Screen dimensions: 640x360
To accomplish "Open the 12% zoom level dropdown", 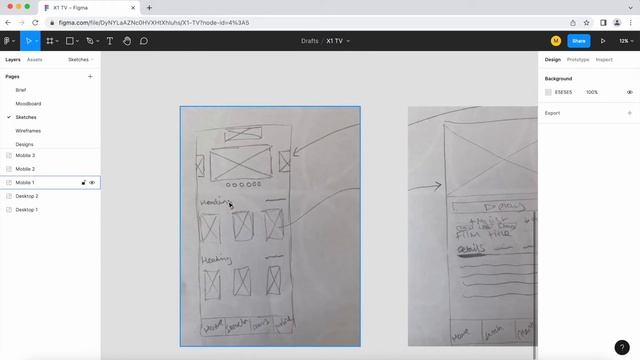I will (626, 41).
